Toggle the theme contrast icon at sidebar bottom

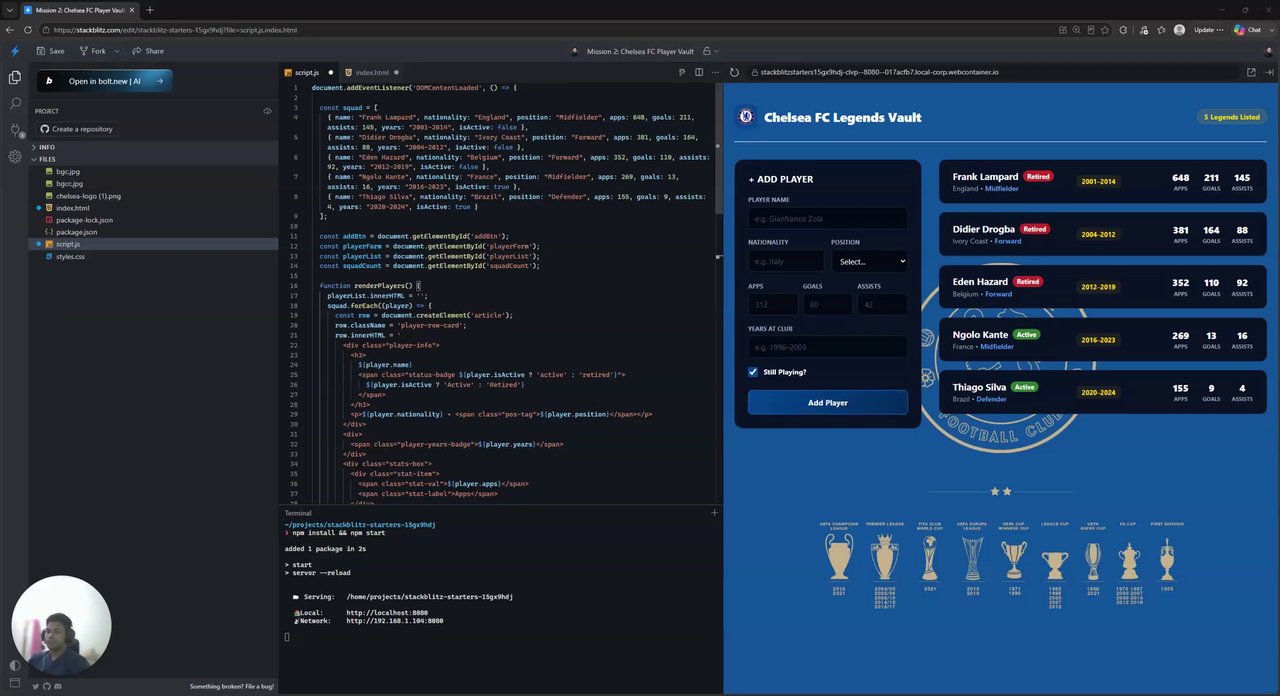(x=14, y=665)
